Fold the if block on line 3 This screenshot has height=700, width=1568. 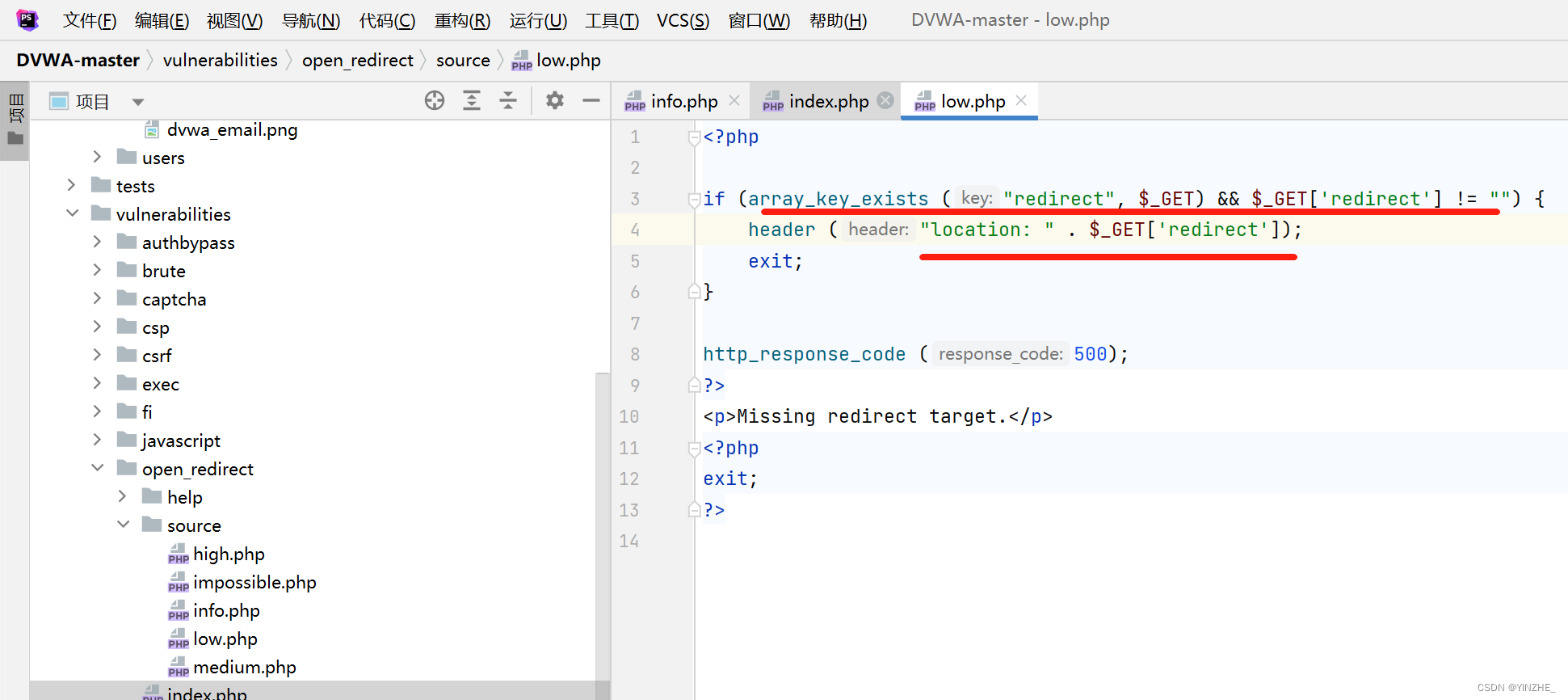pos(694,199)
